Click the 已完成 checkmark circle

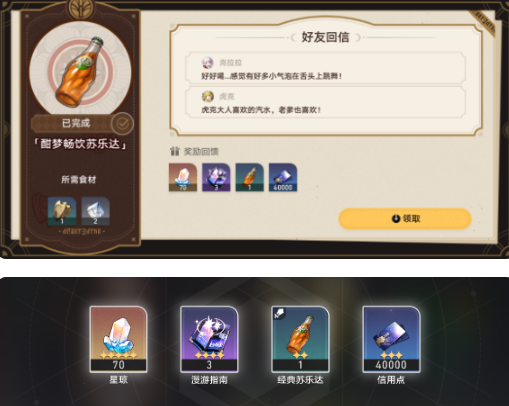tap(123, 124)
